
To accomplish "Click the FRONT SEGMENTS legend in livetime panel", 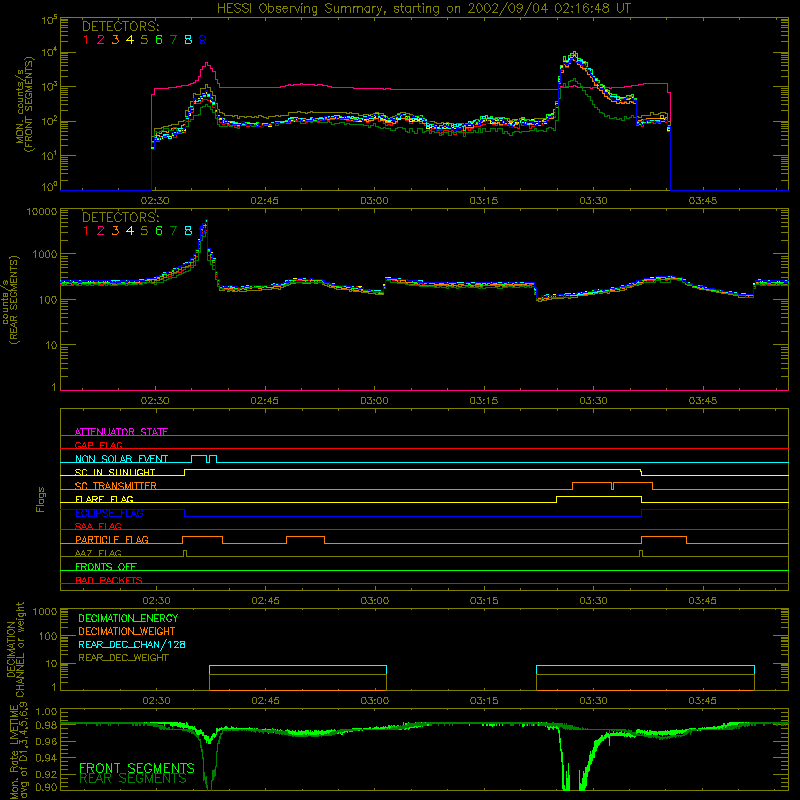I will 137,768.
